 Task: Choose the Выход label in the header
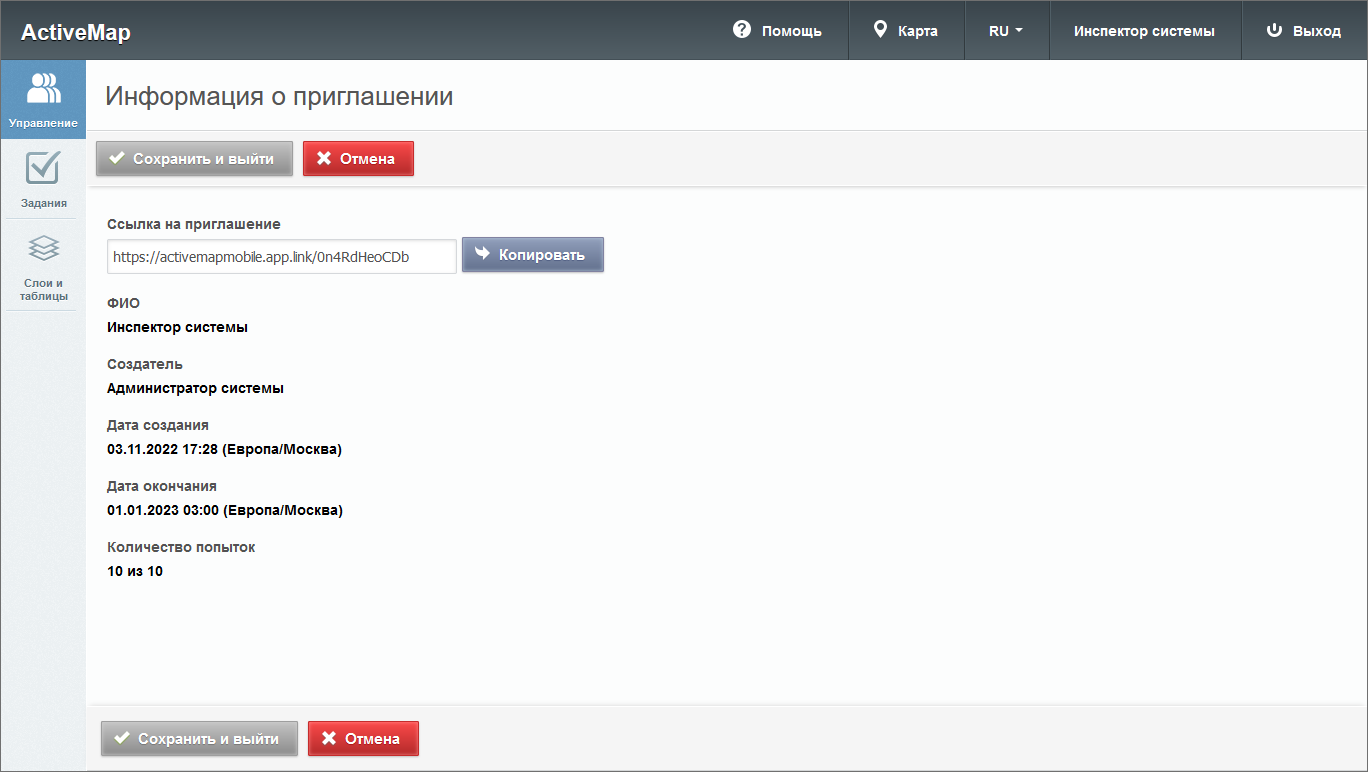click(1316, 31)
